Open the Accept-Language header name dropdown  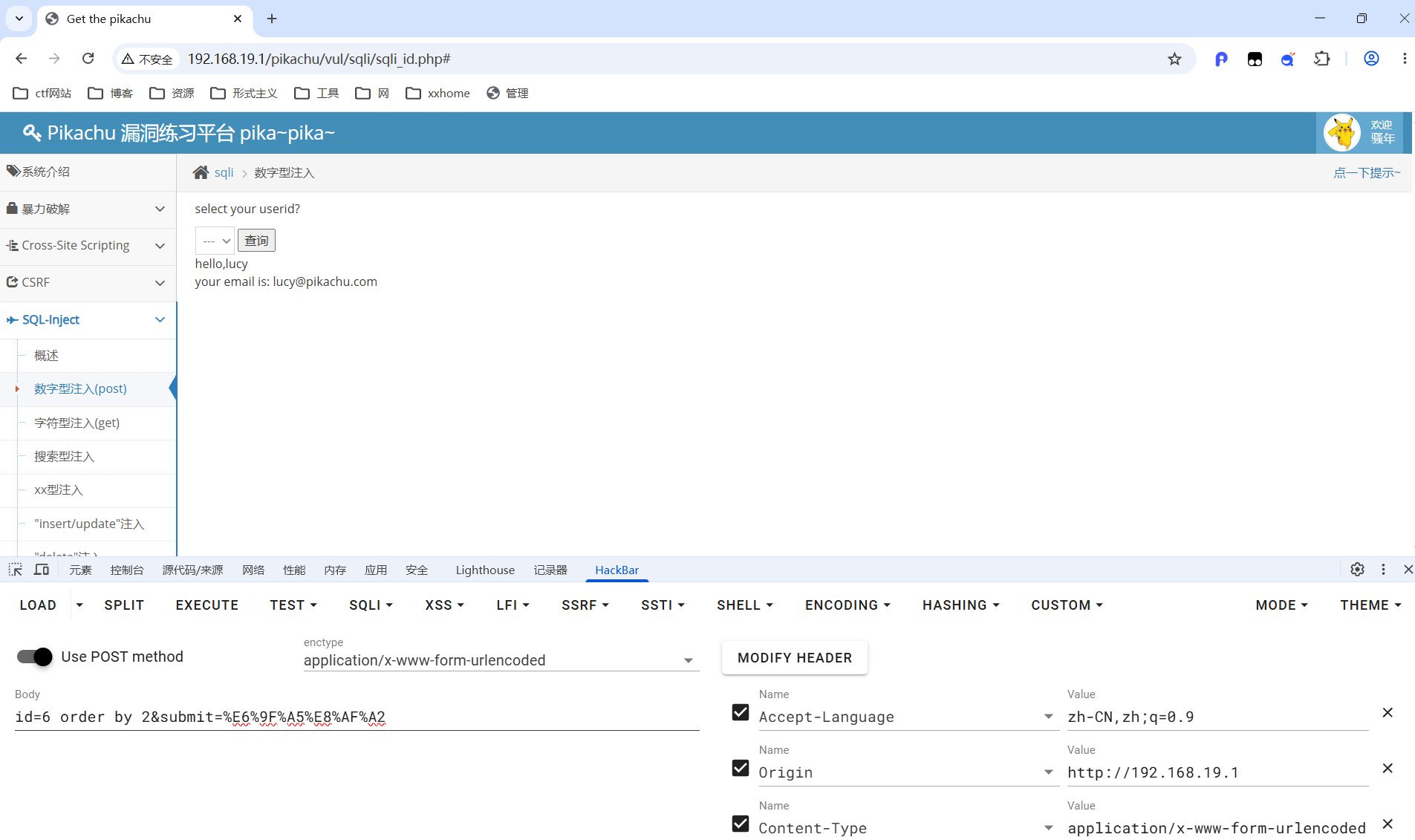pyautogui.click(x=1049, y=717)
